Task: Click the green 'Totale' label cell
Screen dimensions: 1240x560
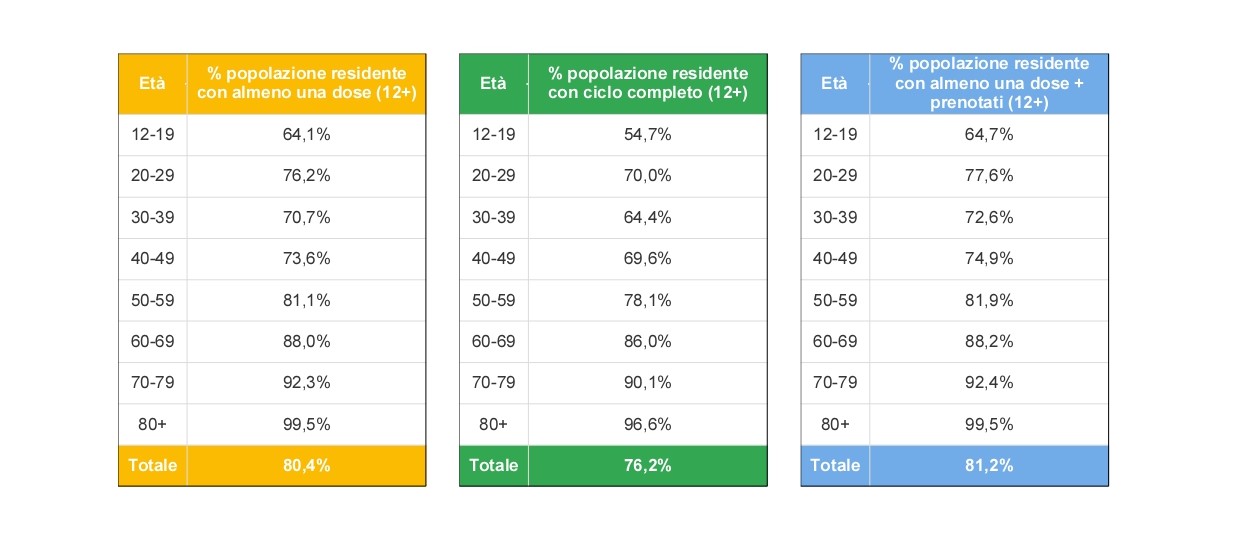Action: tap(493, 466)
